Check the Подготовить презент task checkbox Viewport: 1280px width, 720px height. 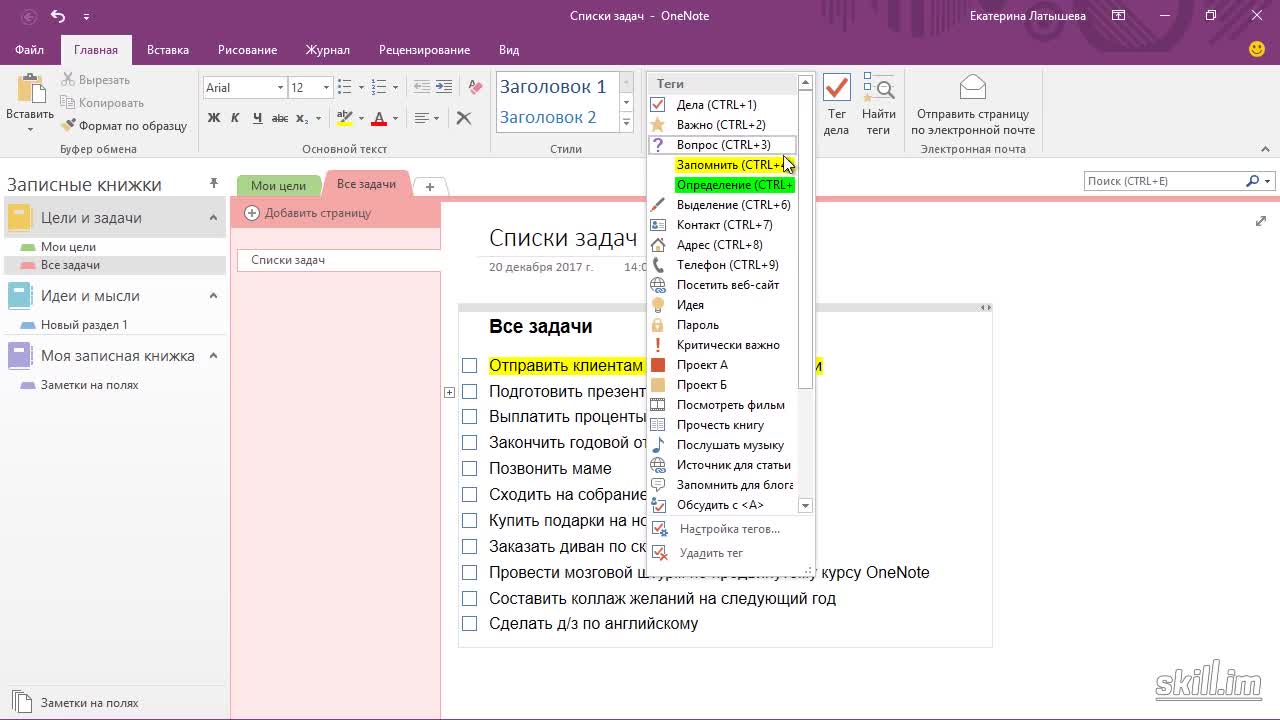[469, 392]
